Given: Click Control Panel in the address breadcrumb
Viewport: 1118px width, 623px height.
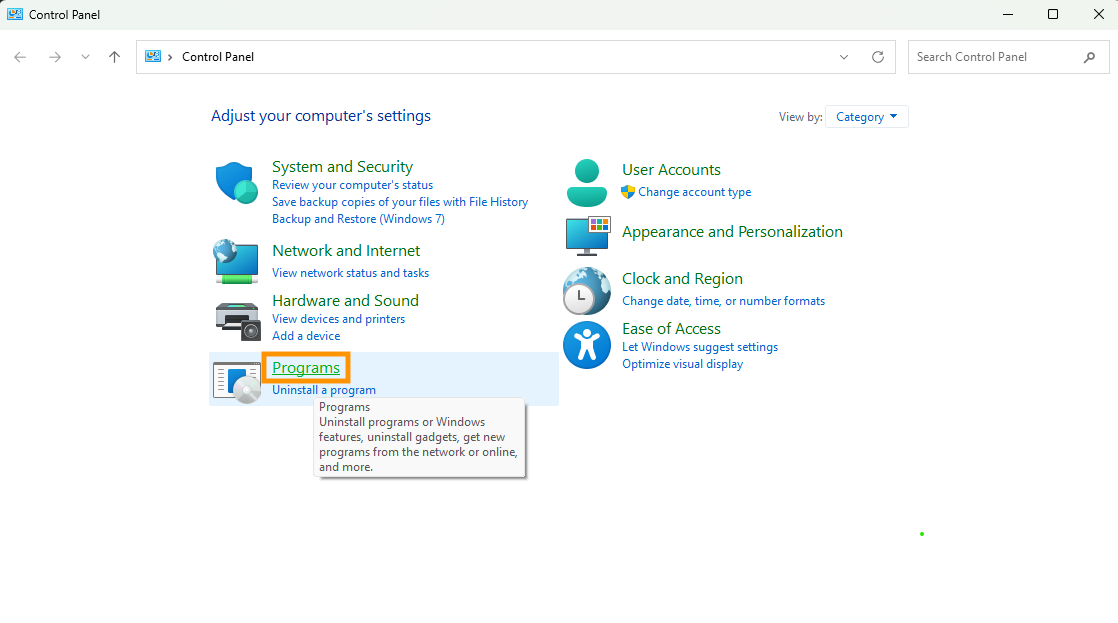Looking at the screenshot, I should pos(217,57).
